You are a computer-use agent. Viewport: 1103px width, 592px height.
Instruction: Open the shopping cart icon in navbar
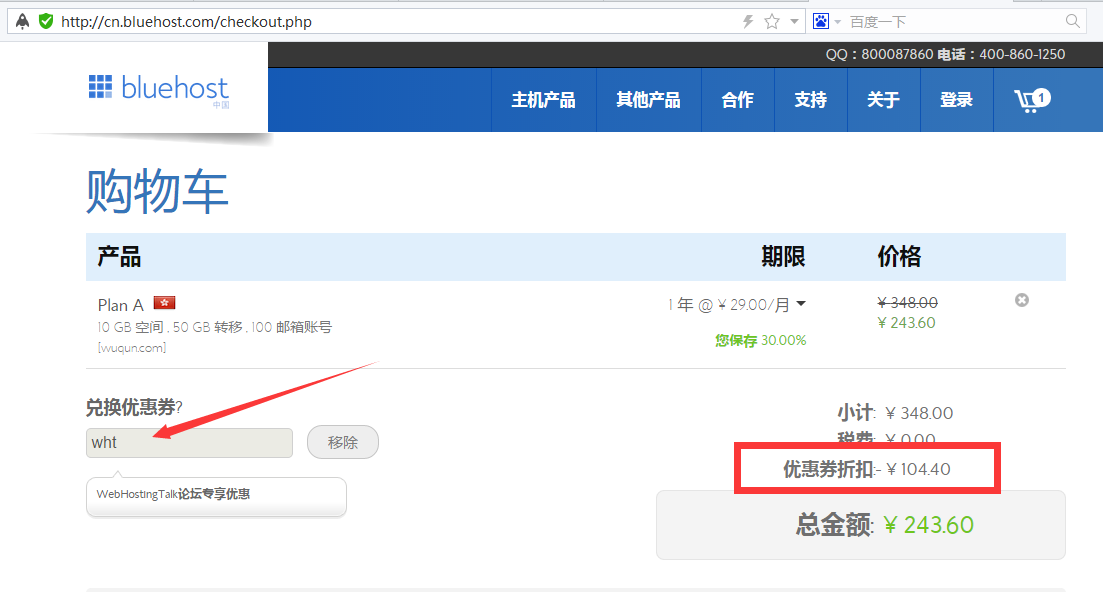[x=1032, y=100]
